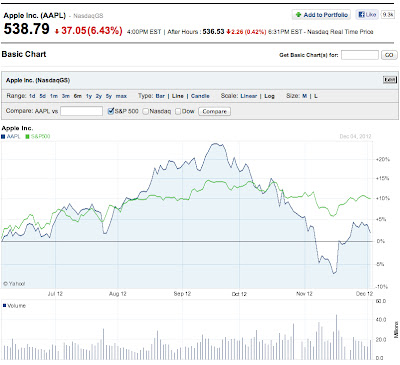This screenshot has width=400, height=365.
Task: Set chart range to 6m
Action: [78, 96]
